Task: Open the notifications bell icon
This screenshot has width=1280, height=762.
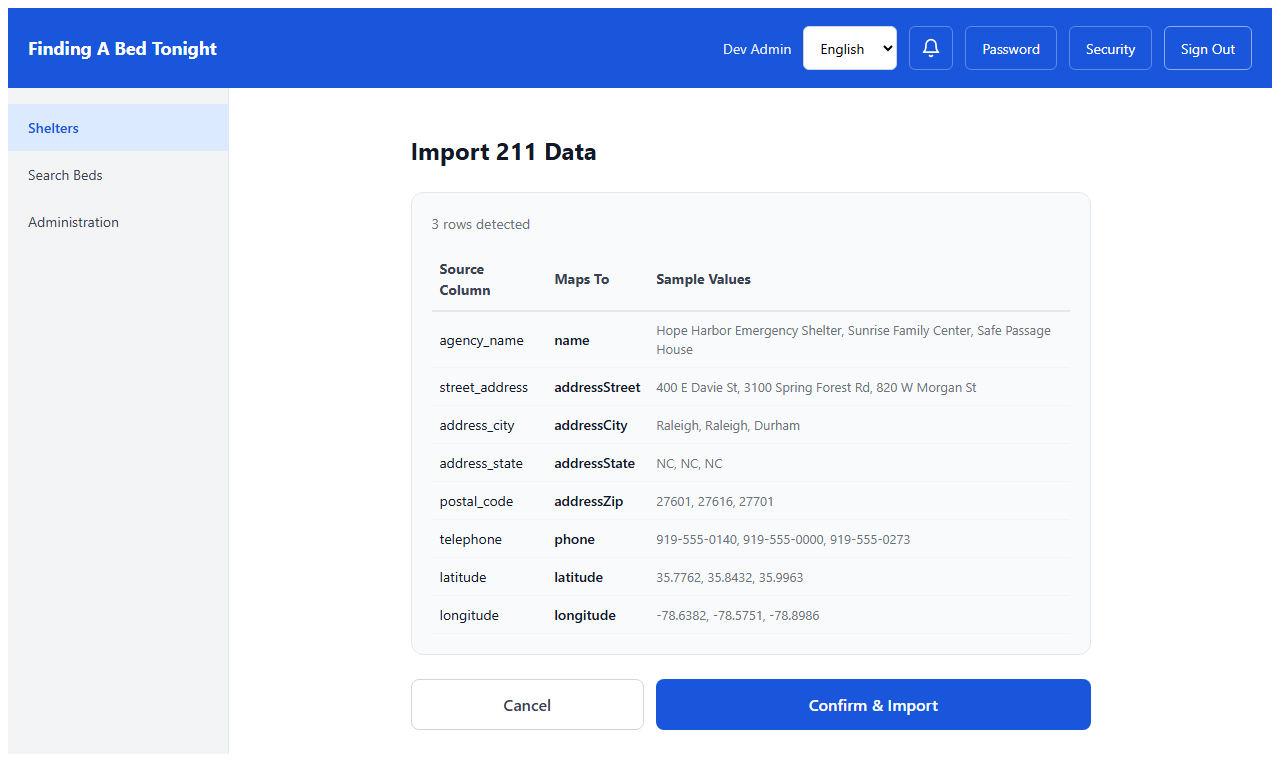Action: [930, 48]
